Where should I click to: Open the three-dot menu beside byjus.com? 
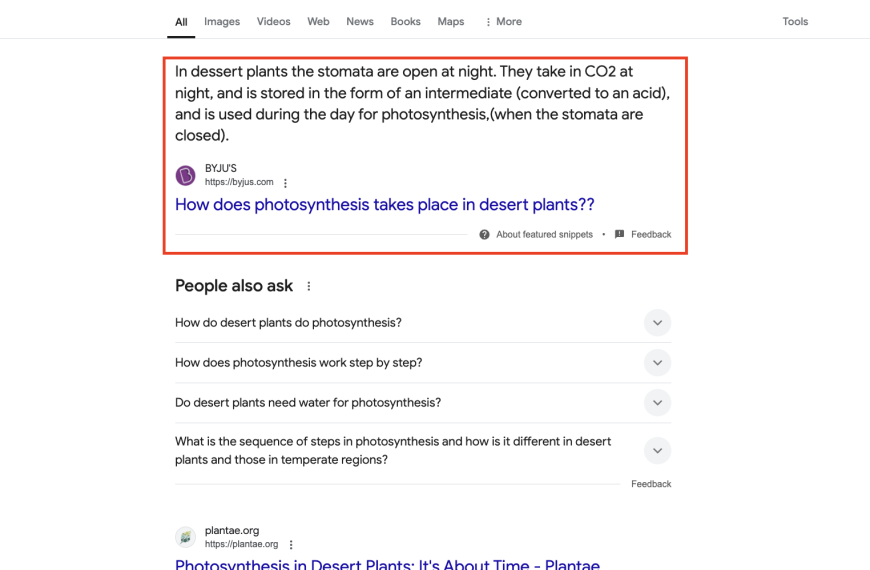(285, 183)
